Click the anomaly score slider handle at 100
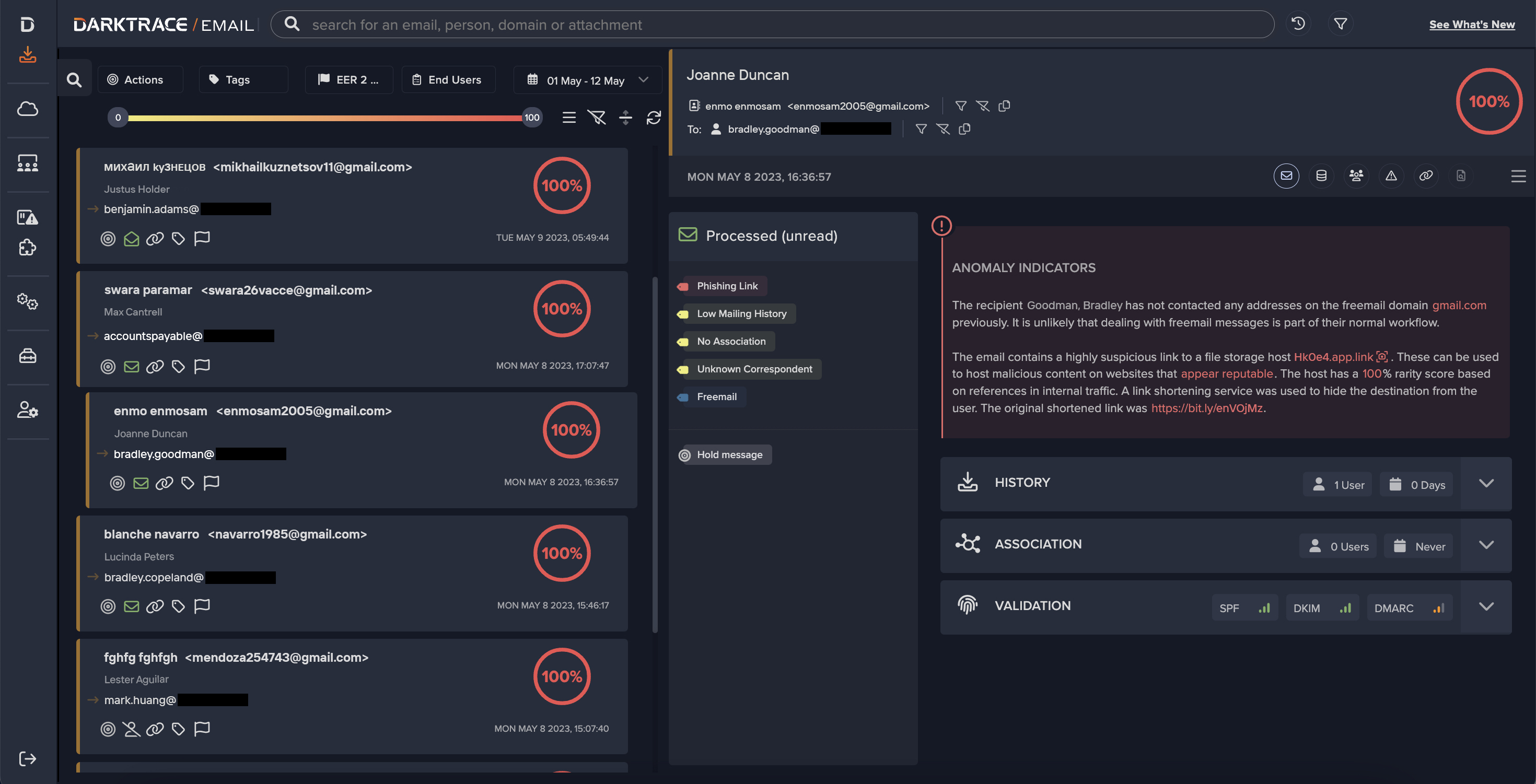Image resolution: width=1536 pixels, height=784 pixels. coord(532,118)
